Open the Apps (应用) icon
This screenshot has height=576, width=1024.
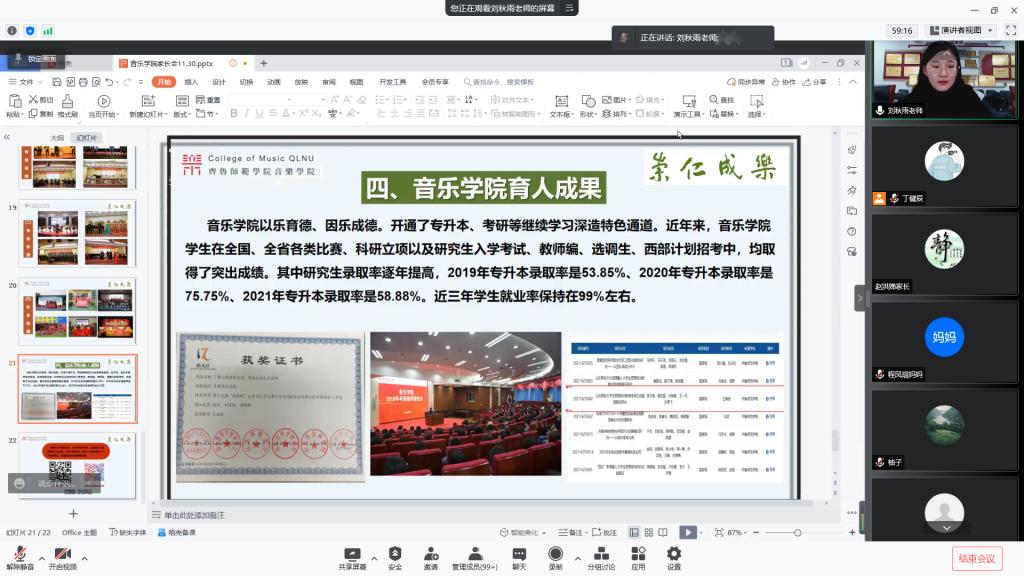coord(638,557)
